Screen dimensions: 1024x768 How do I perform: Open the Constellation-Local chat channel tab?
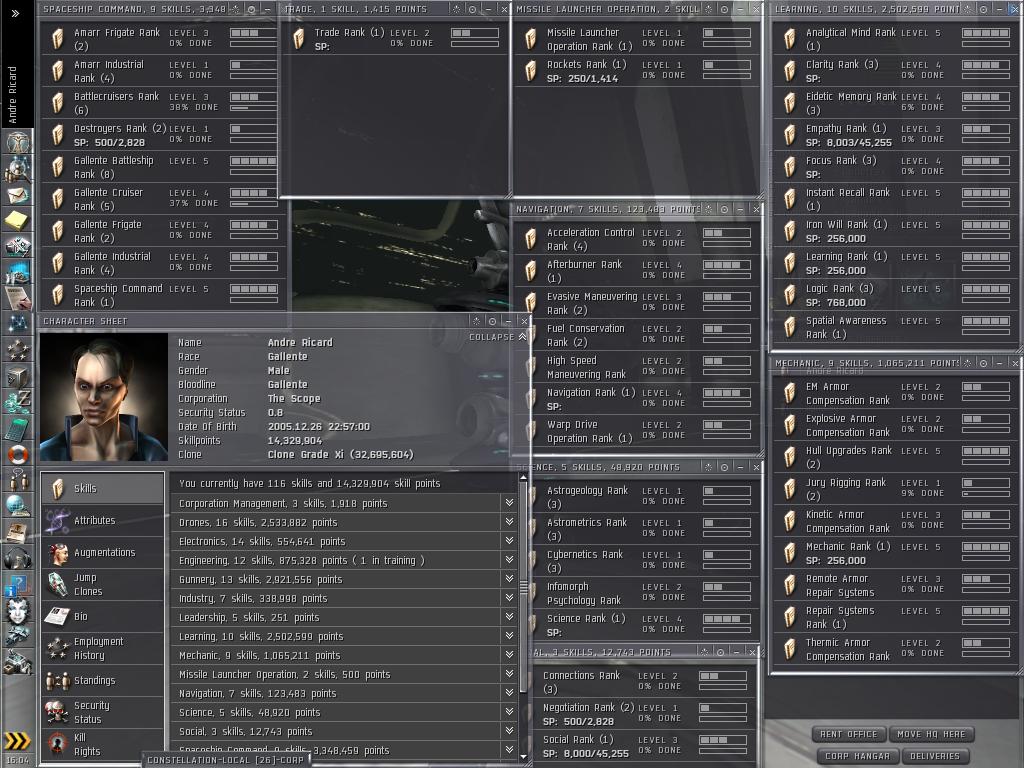(x=225, y=760)
